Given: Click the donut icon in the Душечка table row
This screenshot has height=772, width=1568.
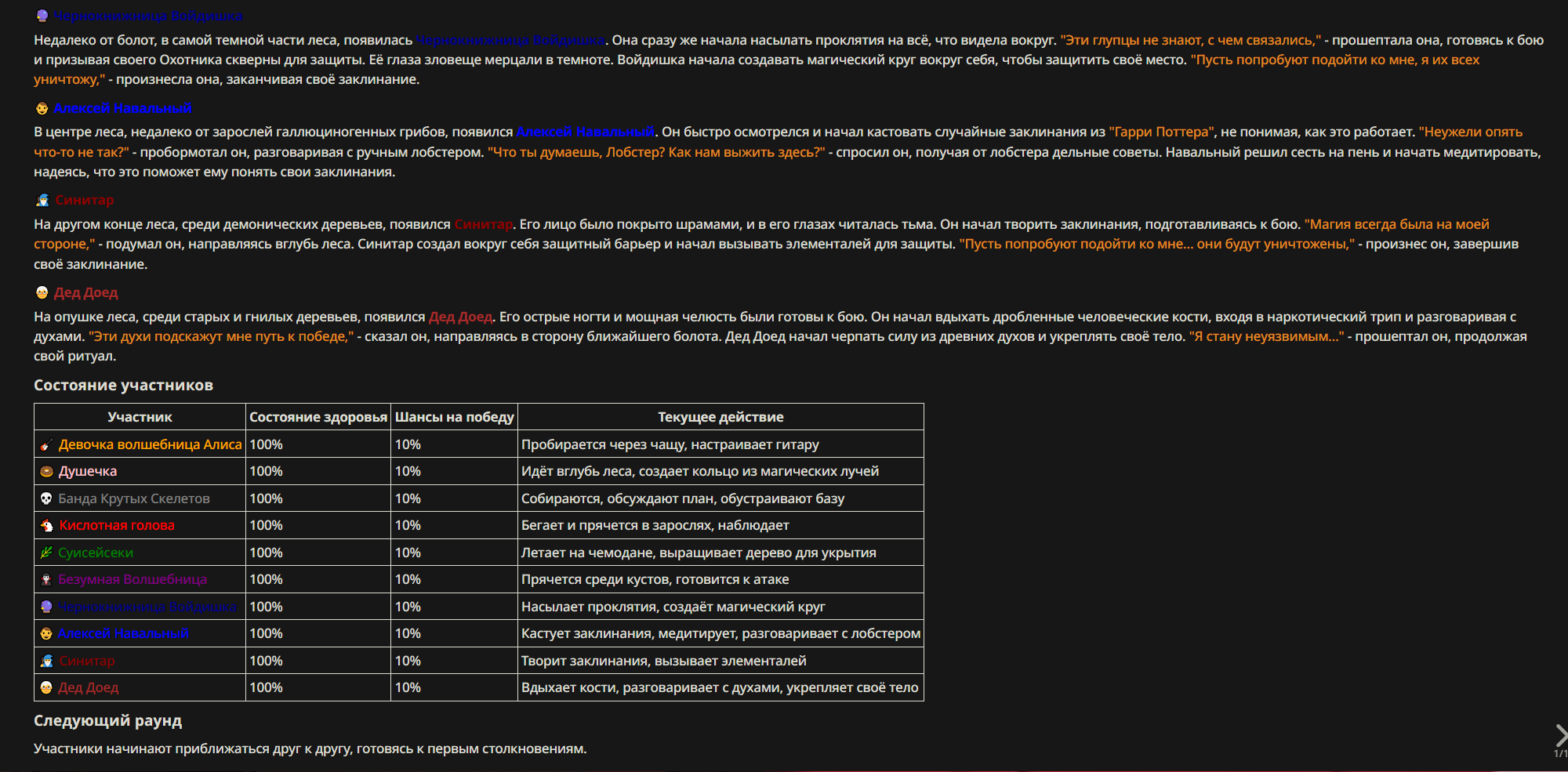Looking at the screenshot, I should tap(46, 471).
